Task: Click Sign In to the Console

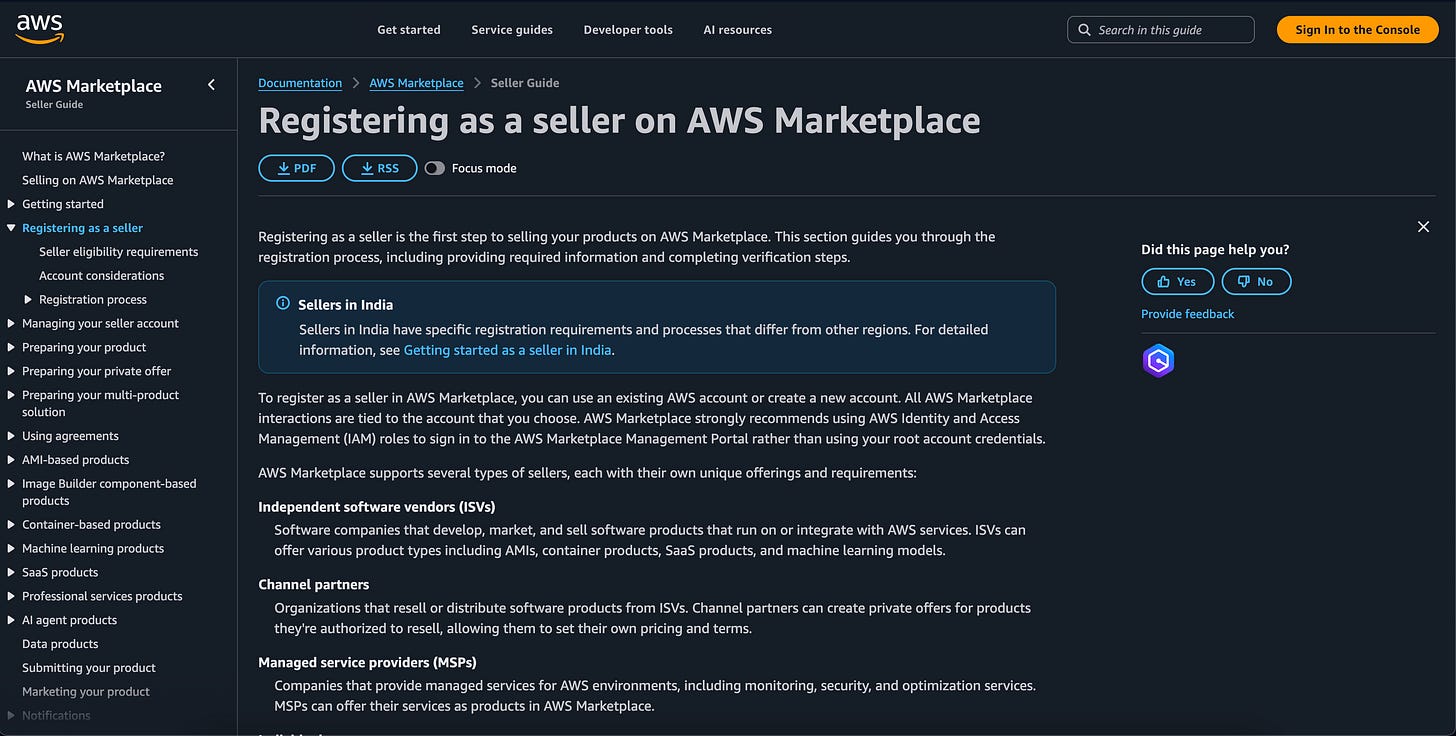Action: click(1357, 30)
